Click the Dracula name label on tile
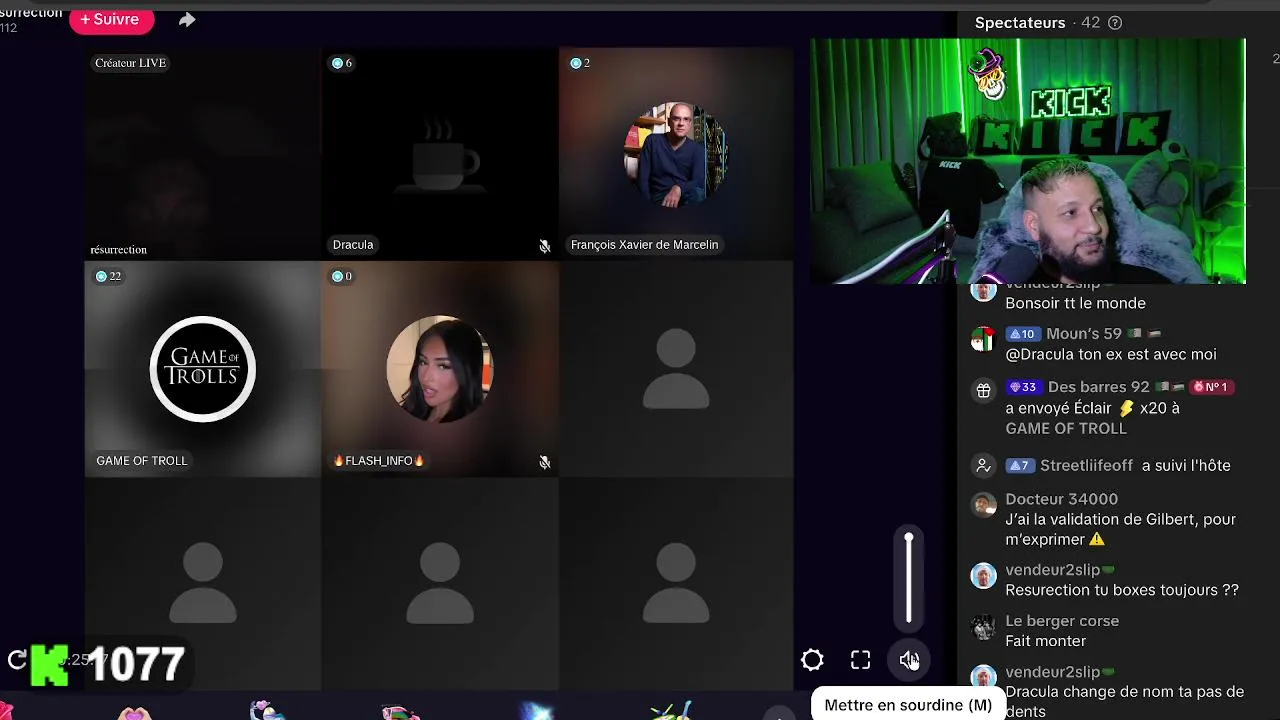 coord(353,245)
